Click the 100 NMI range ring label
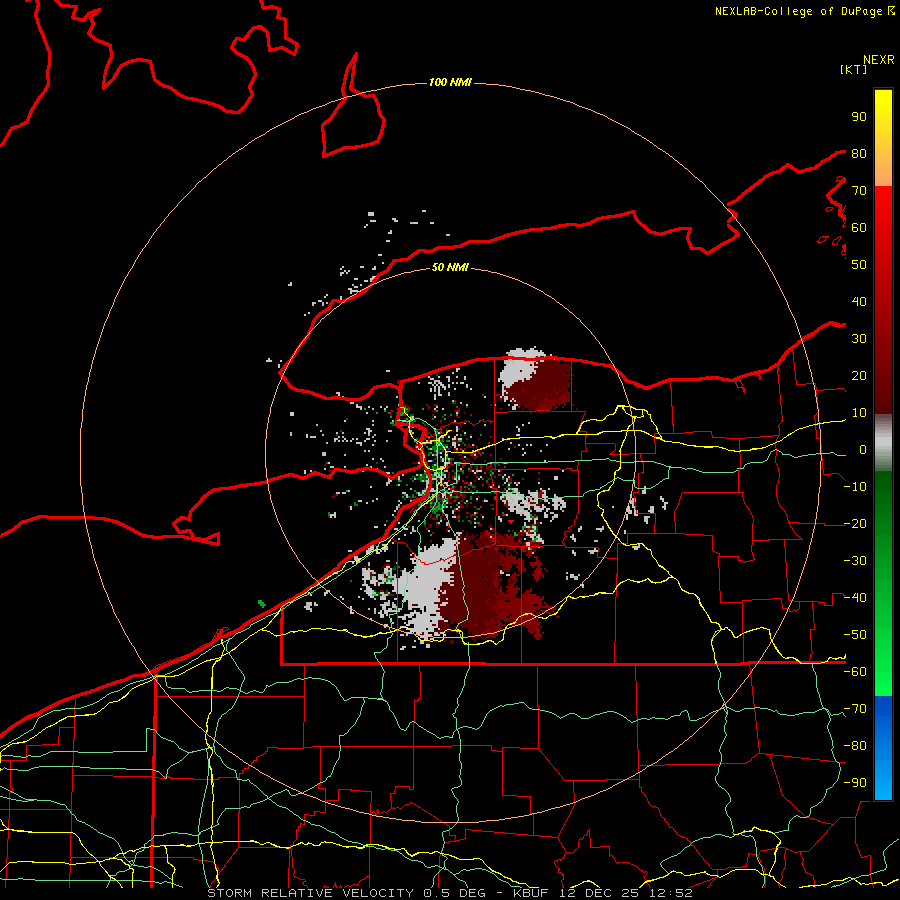The width and height of the screenshot is (900, 900). tap(450, 83)
